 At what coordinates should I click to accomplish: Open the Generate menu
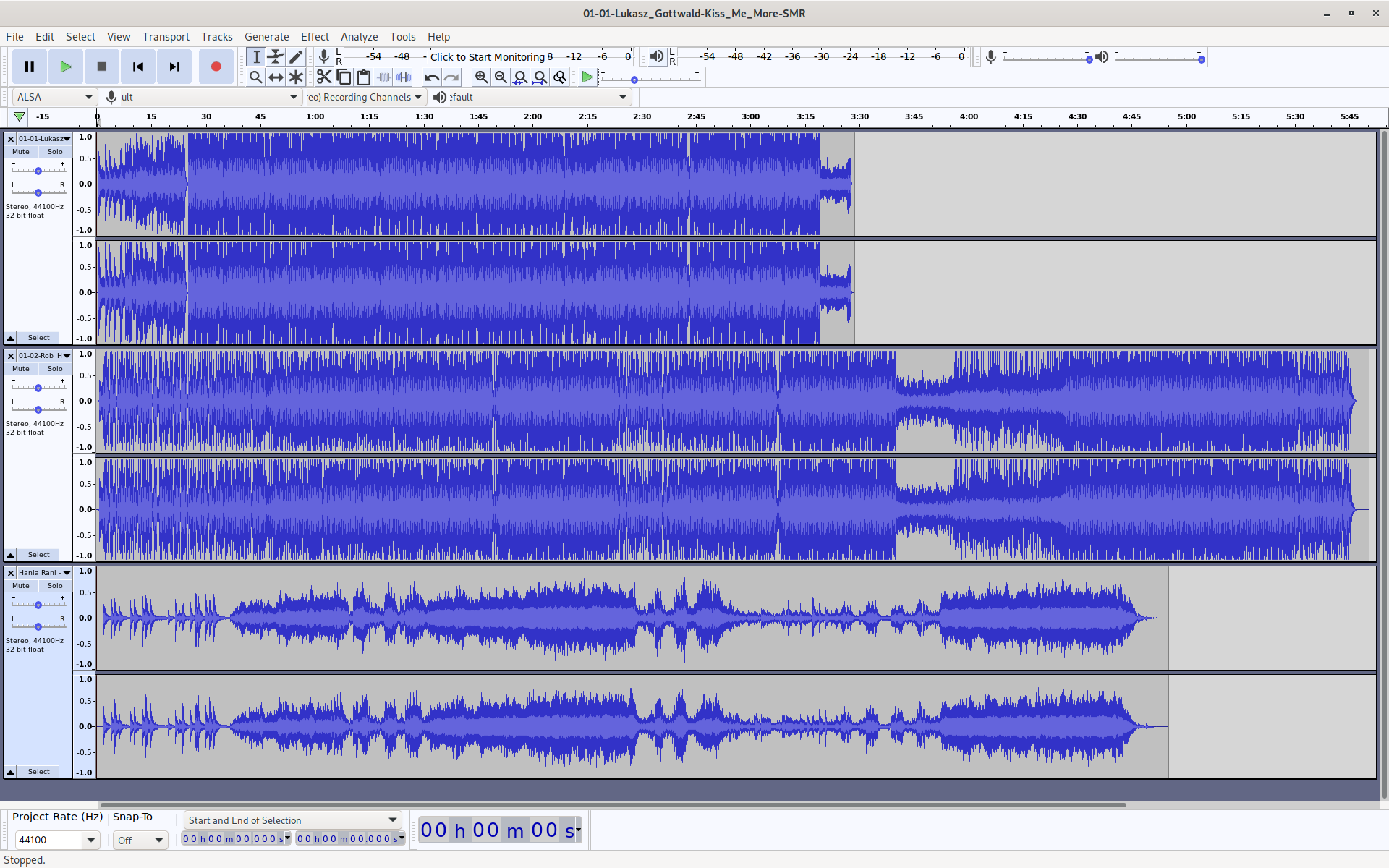266,37
